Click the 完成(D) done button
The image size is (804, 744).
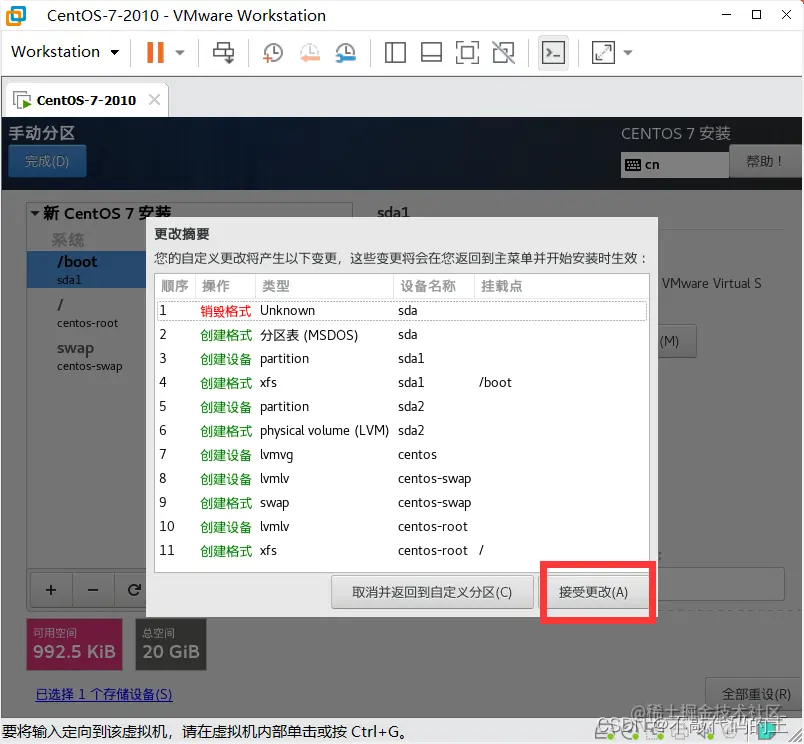[x=47, y=161]
